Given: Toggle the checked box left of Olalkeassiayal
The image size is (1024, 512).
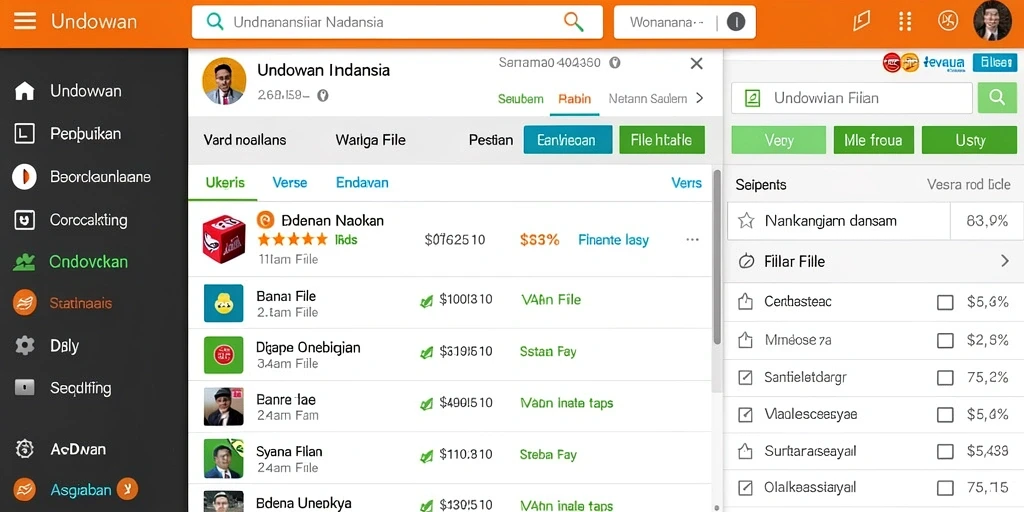Looking at the screenshot, I should [x=745, y=488].
